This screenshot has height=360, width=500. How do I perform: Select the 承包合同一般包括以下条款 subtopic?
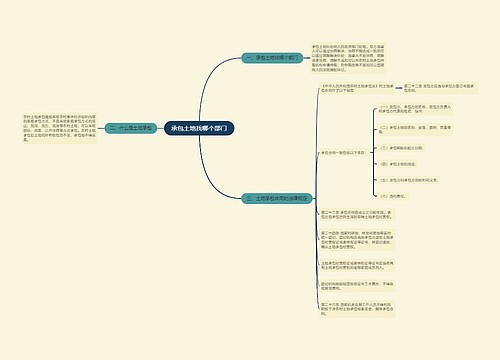[343, 153]
